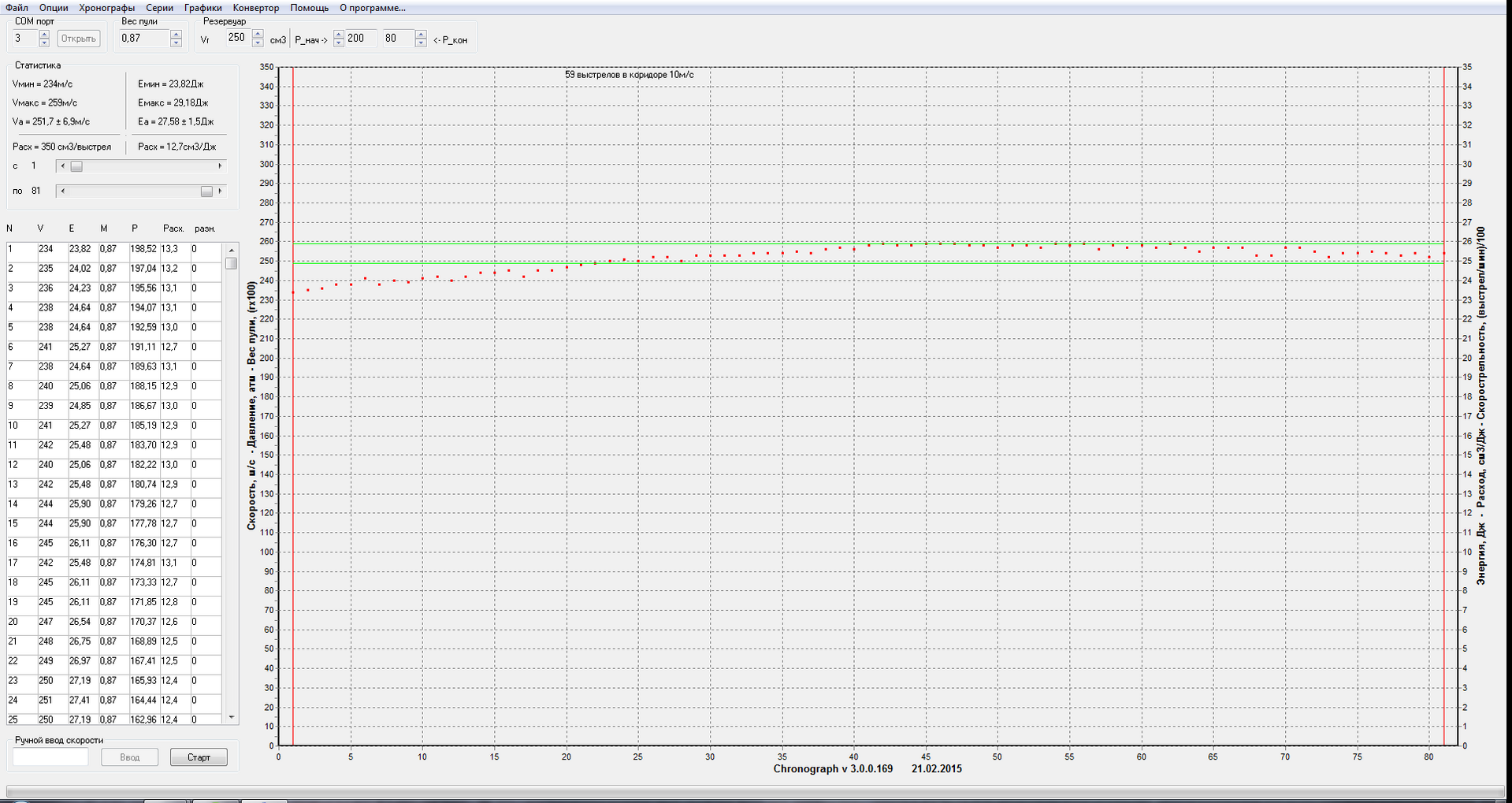Open the Конвертор menu
The width and height of the screenshot is (1512, 803).
click(x=255, y=8)
